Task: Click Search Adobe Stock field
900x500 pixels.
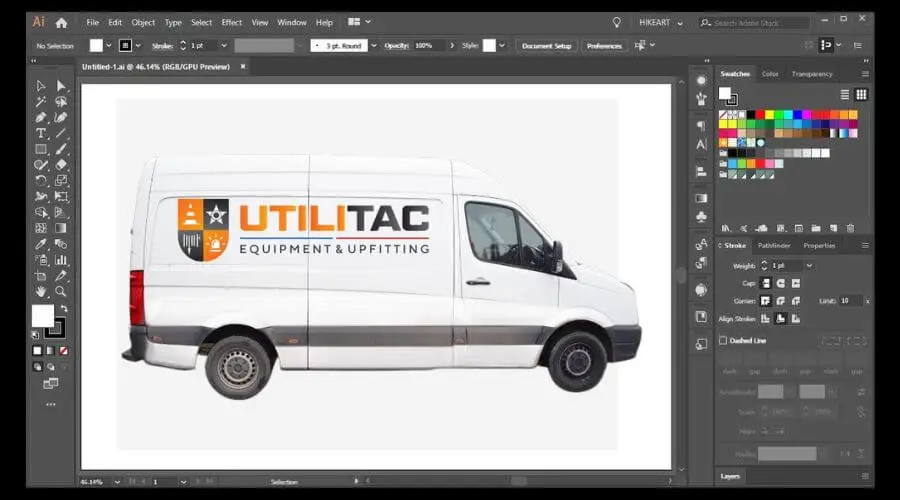Action: [x=754, y=23]
